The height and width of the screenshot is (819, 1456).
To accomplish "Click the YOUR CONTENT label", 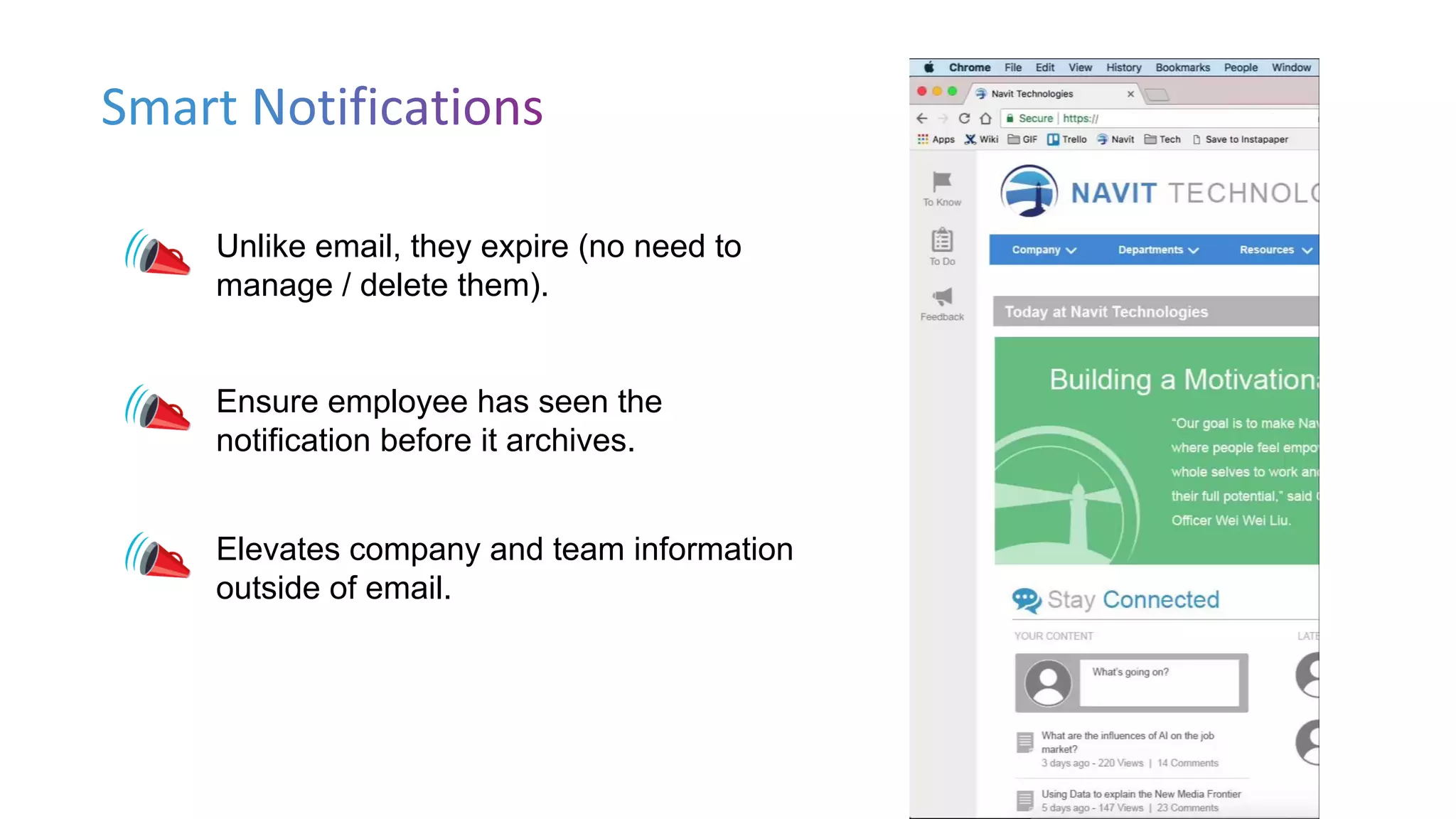I will (x=1053, y=636).
